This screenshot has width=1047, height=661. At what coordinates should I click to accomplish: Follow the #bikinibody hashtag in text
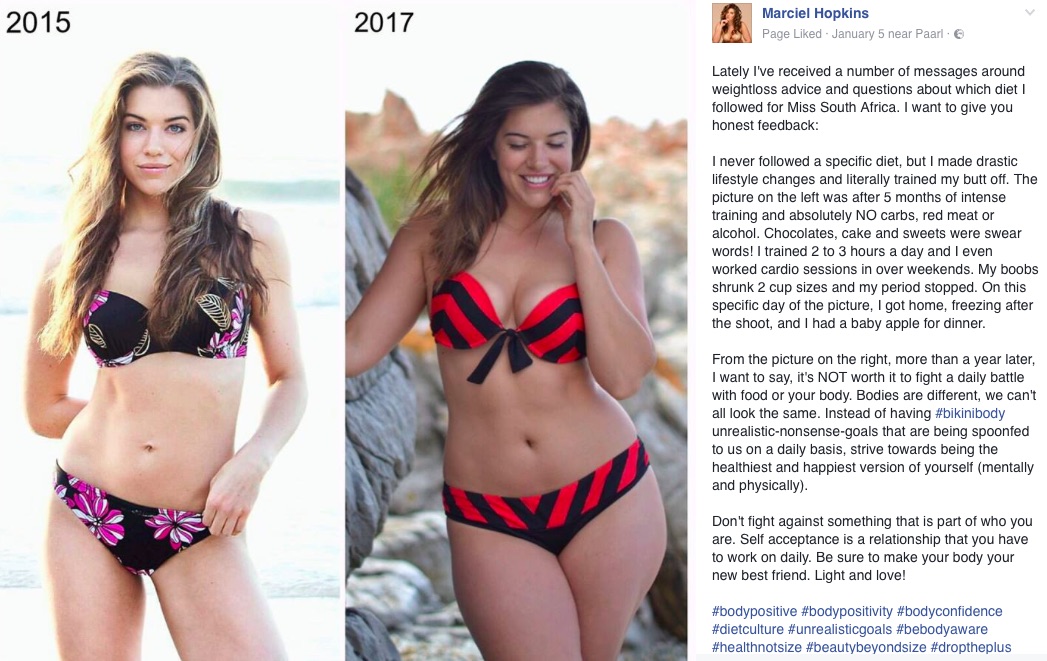970,413
